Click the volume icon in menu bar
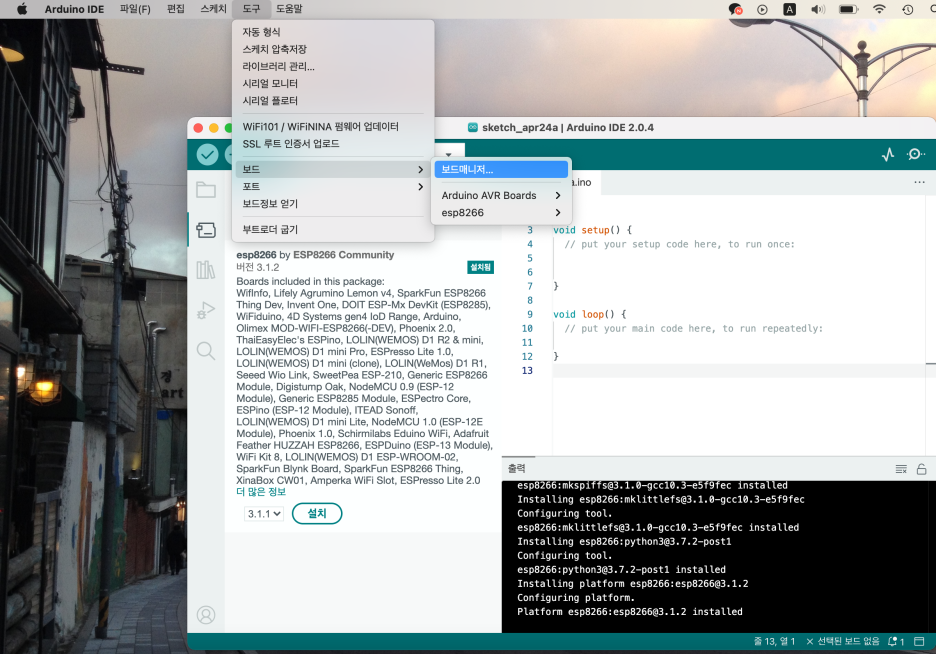936x654 pixels. tap(818, 9)
